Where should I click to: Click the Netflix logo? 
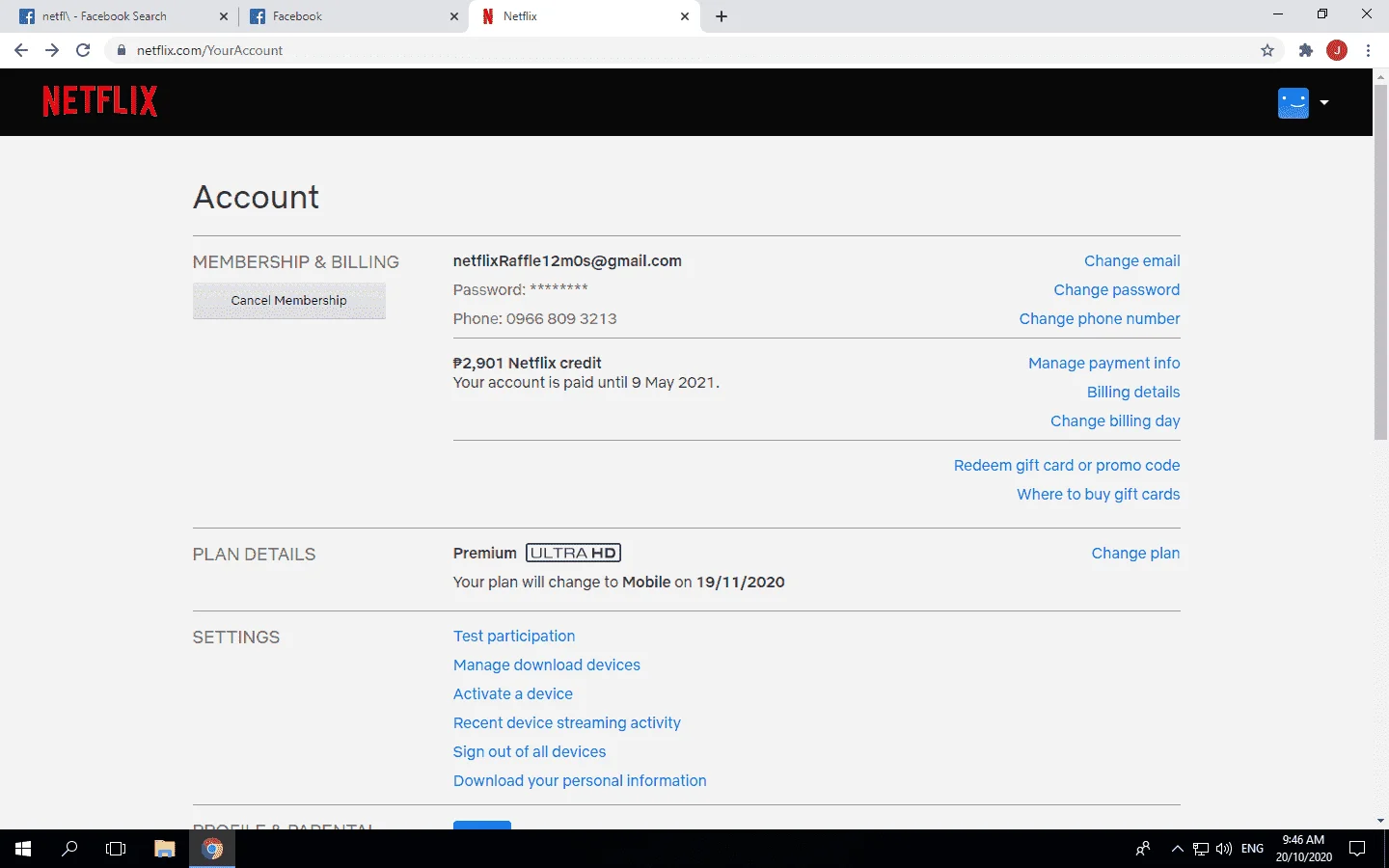pyautogui.click(x=99, y=101)
